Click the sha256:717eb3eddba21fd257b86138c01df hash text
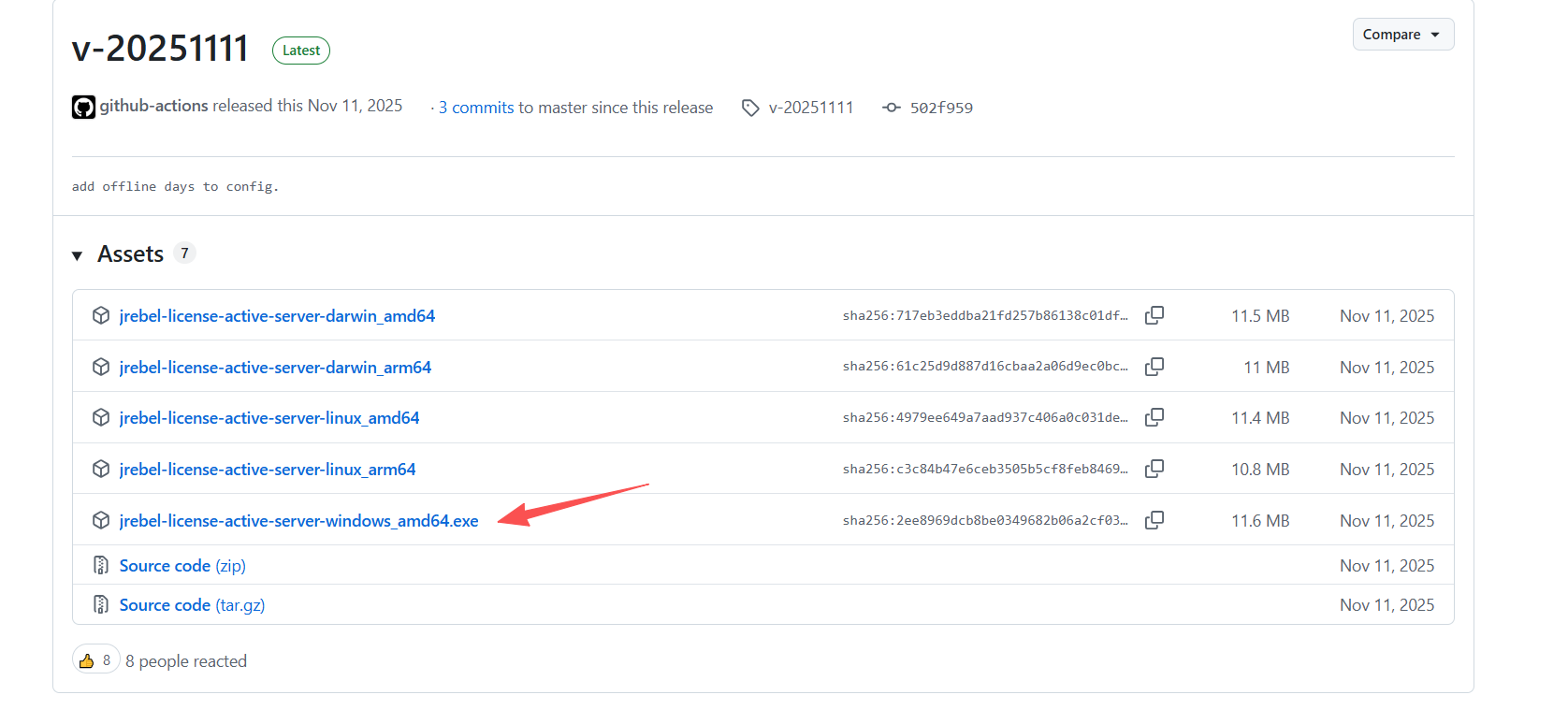Viewport: 1568px width, 724px height. pos(985,315)
